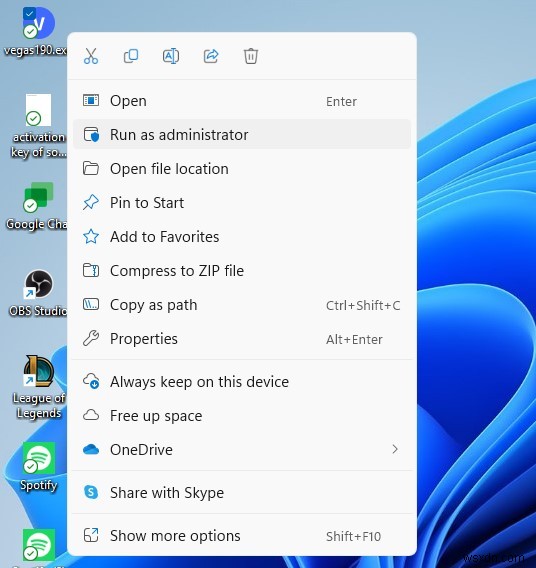Click the Copy icon in context menu

[131, 56]
